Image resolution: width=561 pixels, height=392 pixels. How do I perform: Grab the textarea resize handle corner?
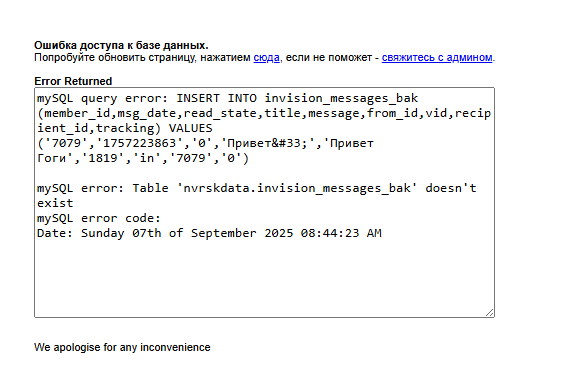[489, 312]
